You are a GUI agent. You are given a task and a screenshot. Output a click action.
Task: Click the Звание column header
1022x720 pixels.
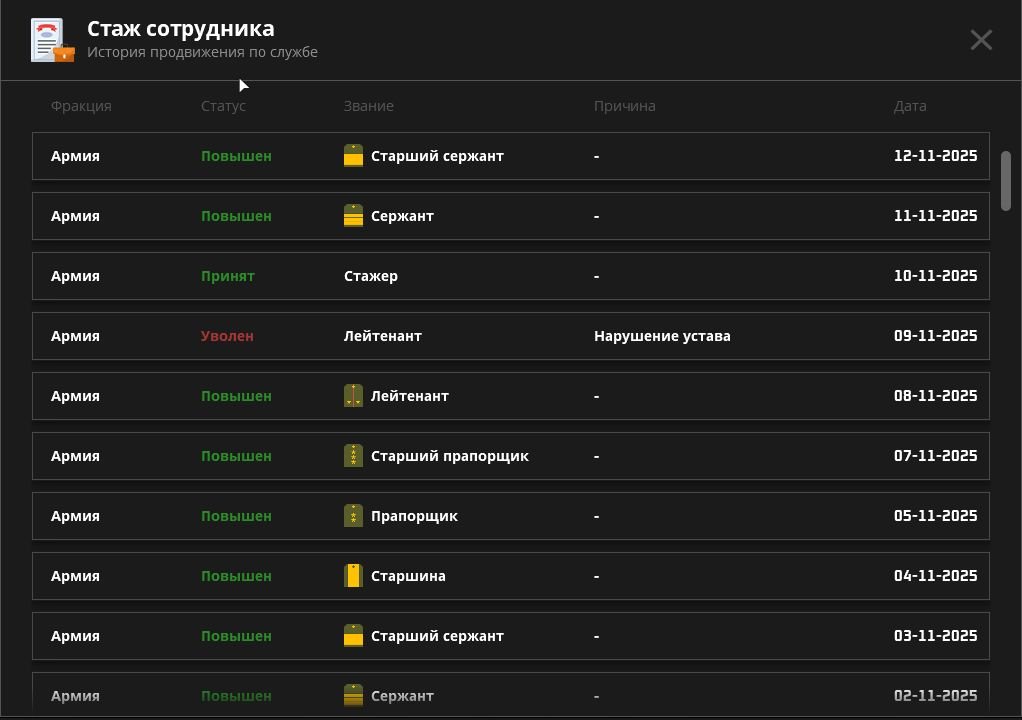click(370, 106)
